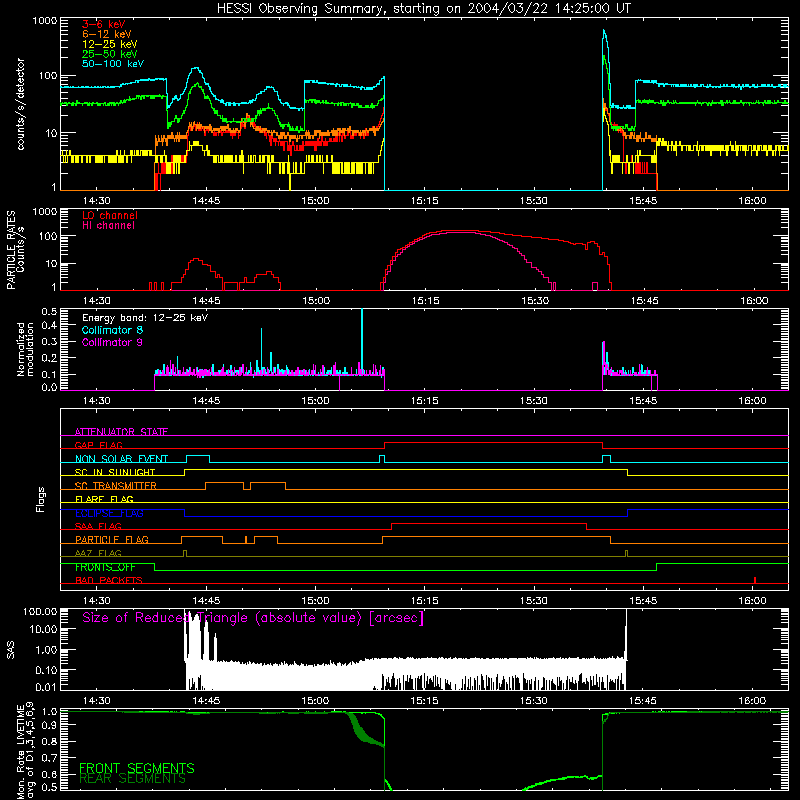Click the tall cyan Collimator 8 spike near 15:06
The height and width of the screenshot is (800, 800).
tap(362, 339)
